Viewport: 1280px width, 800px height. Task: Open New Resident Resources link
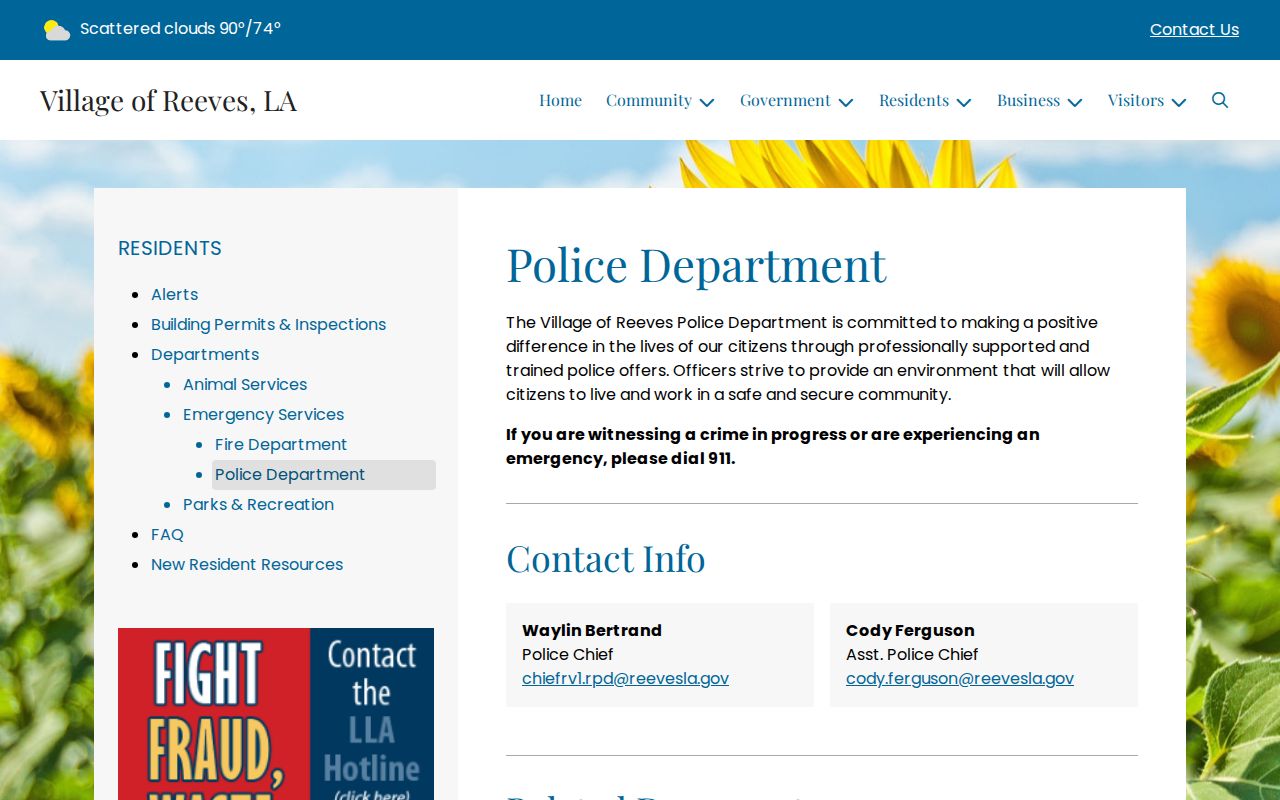click(247, 564)
